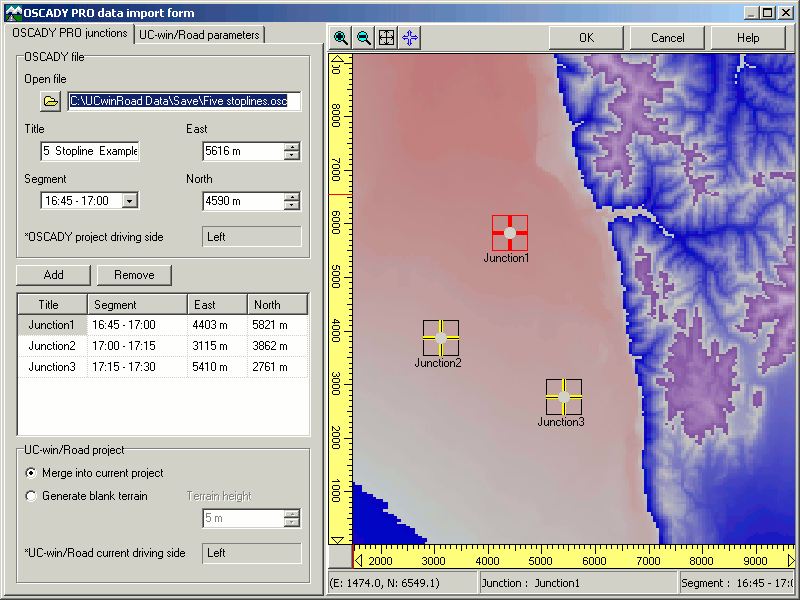Click the OSCADY project driving side Left field
Screen dimensions: 800x600
point(252,237)
